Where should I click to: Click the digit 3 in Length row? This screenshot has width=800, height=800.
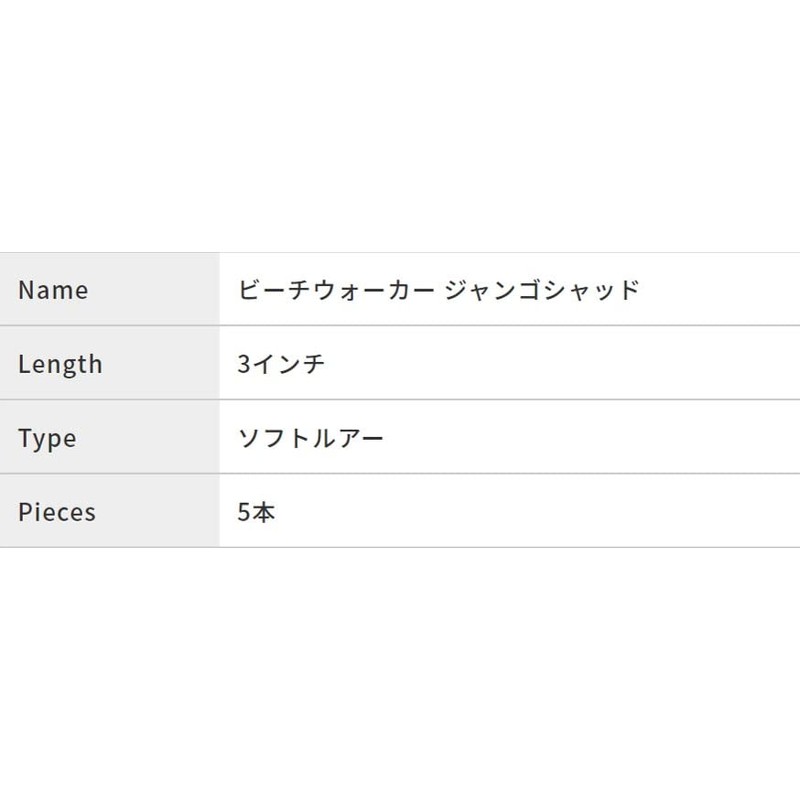tap(244, 364)
